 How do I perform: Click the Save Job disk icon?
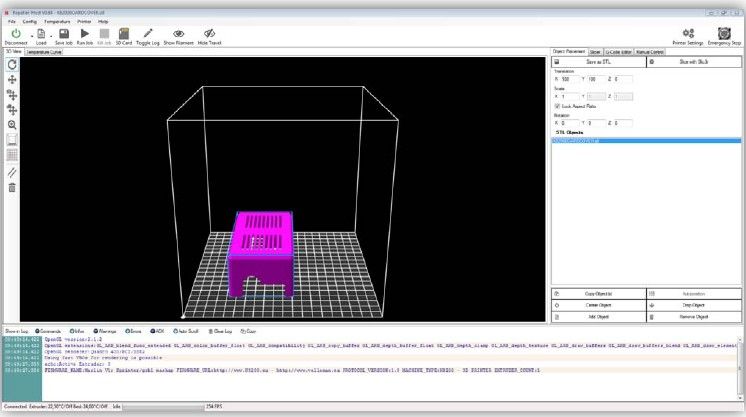pos(64,33)
